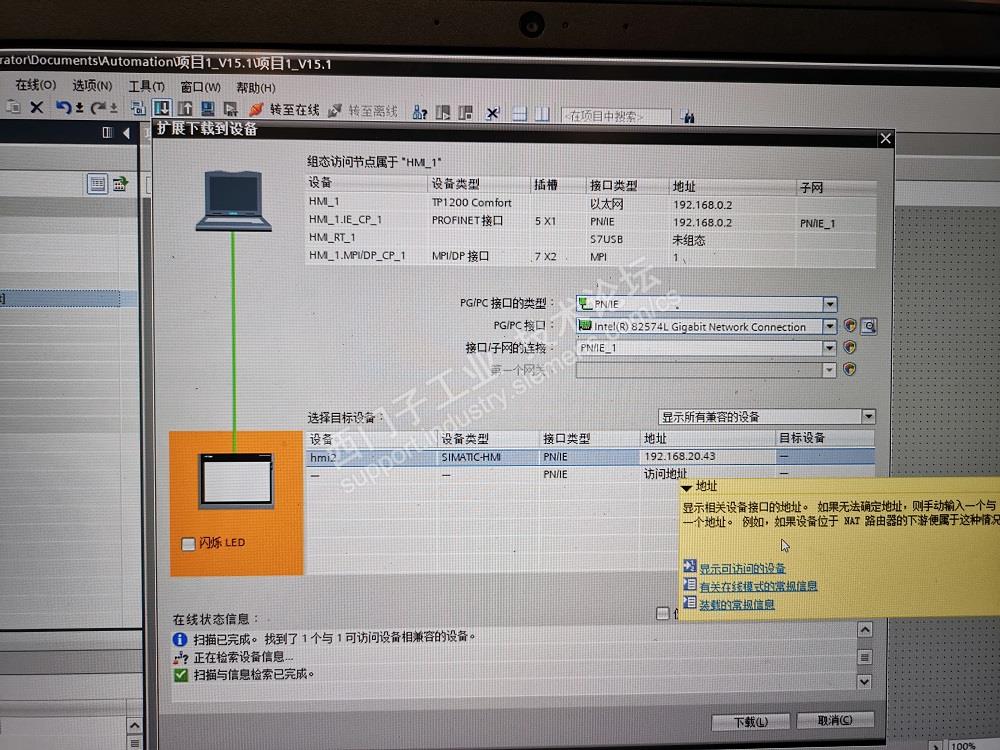Click the project tree table view icon
The height and width of the screenshot is (750, 1000).
pyautogui.click(x=97, y=184)
